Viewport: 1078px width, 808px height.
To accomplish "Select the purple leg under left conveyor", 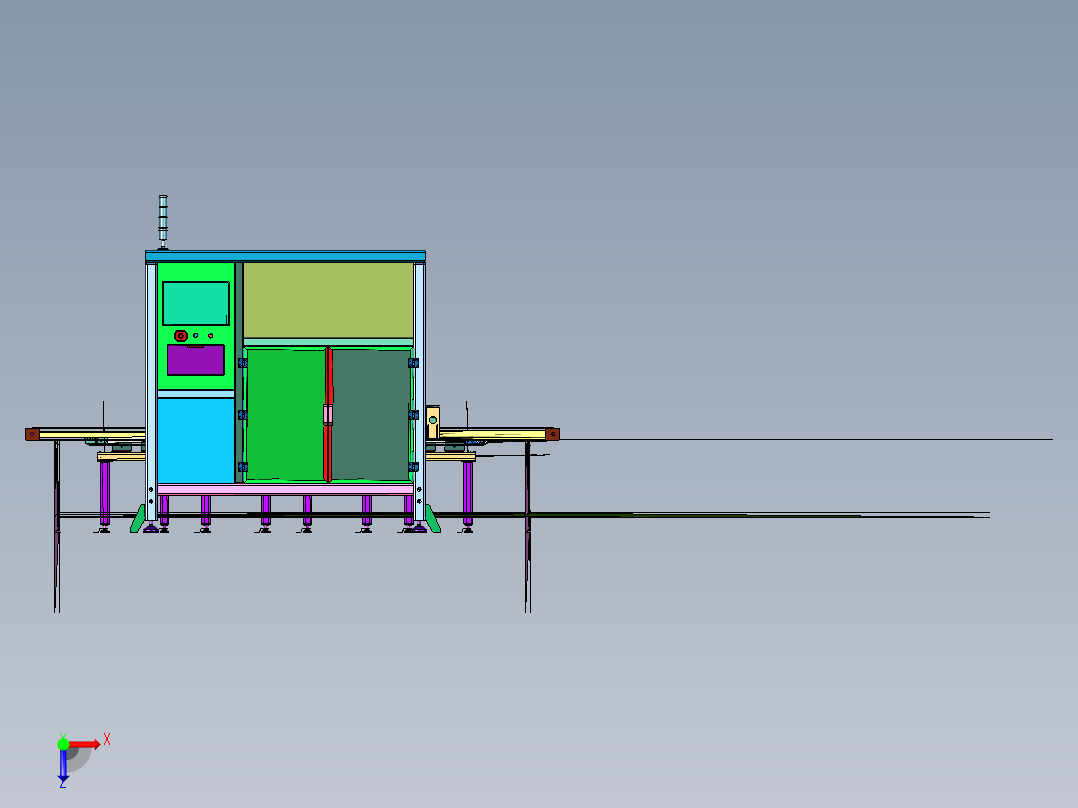I will (x=104, y=494).
